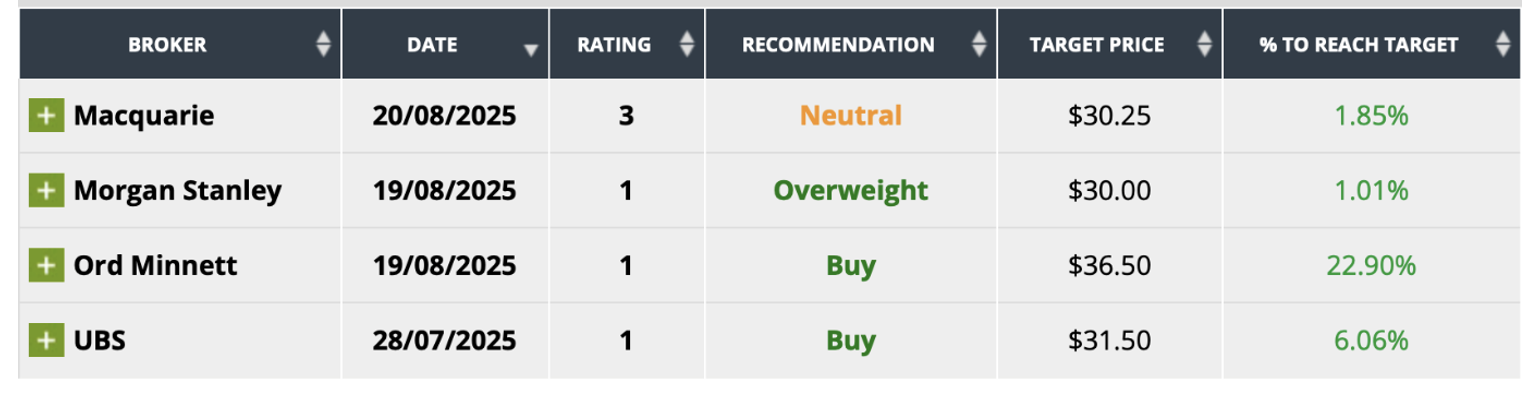Sort by % To Reach Target arrows
Viewport: 1540px width, 400px height.
tap(1502, 44)
